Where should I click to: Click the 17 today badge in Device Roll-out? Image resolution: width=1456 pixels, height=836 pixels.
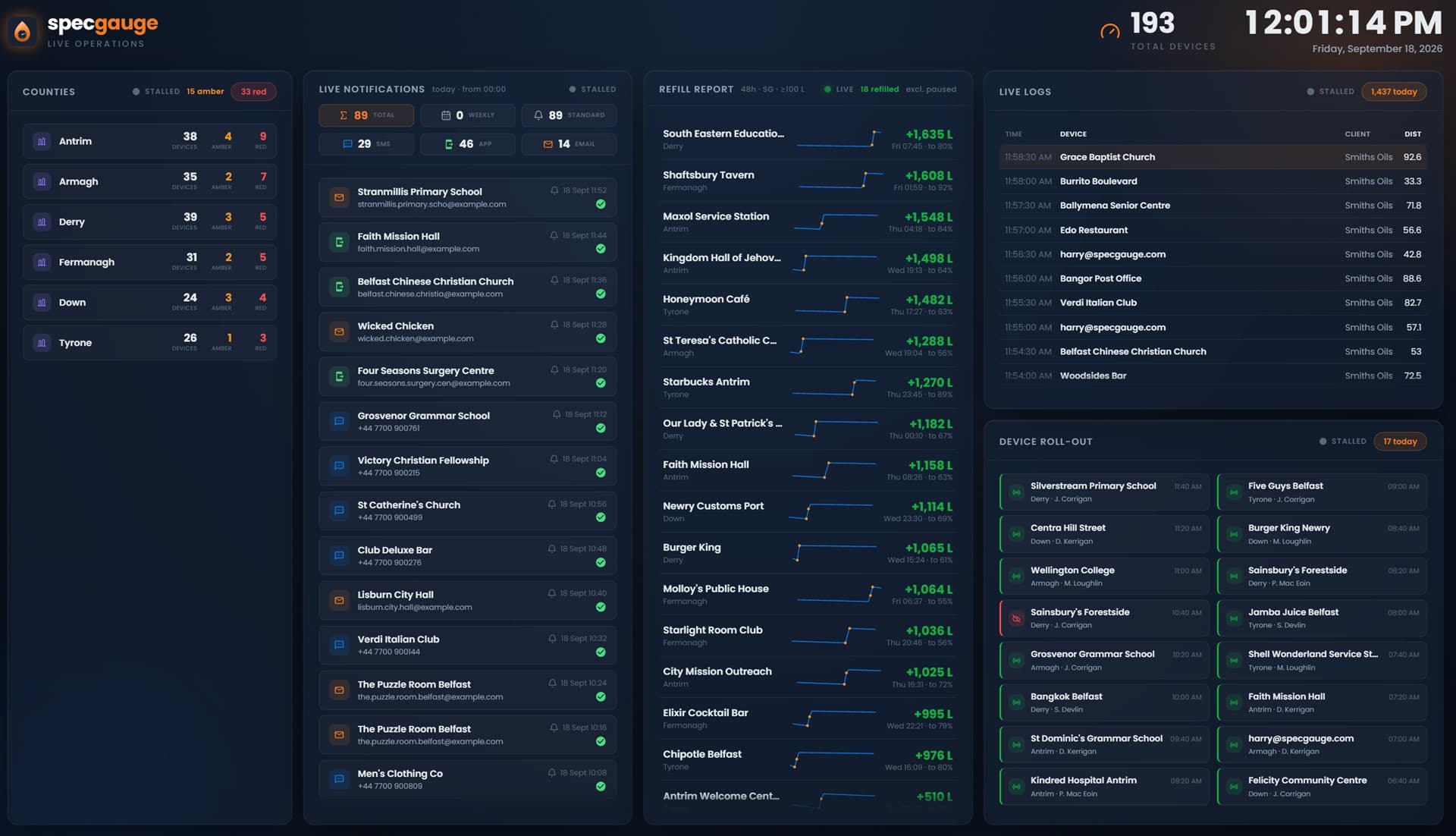1400,442
